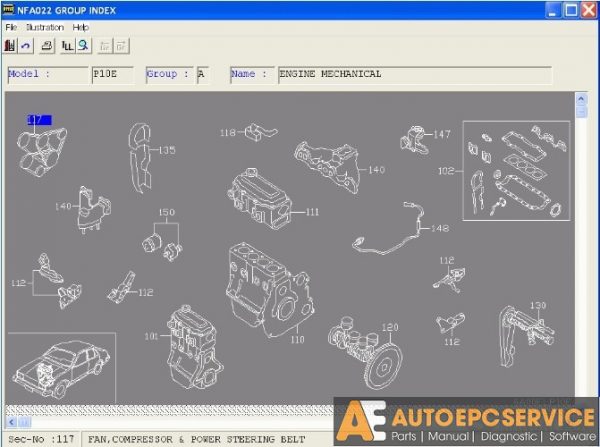
Task: Select section 111 cylinder head label
Action: [x=312, y=212]
